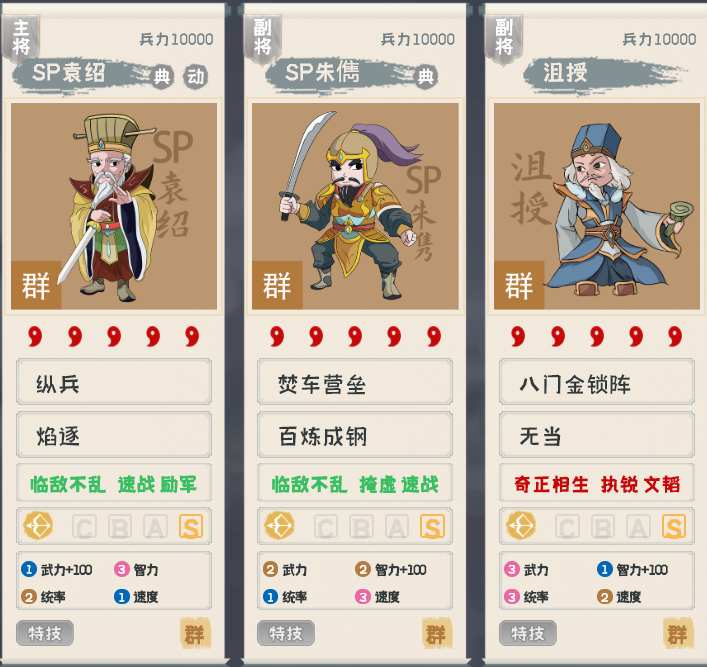
Task: Open the 八门金锁阵 skill slot
Action: coord(597,382)
